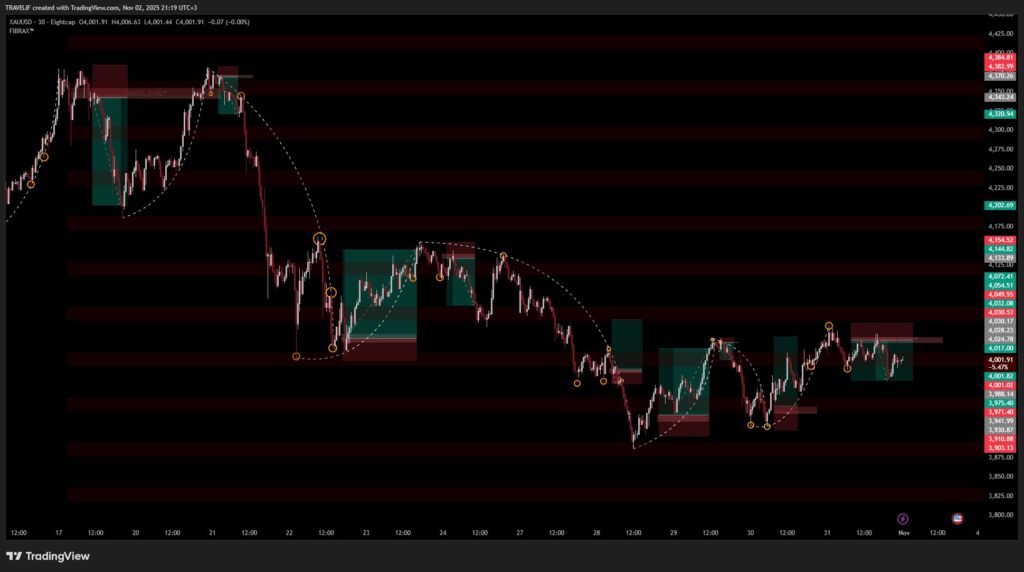Select the orange circle at the Oct 31 high
Screen dimensions: 1024x572
tap(829, 326)
